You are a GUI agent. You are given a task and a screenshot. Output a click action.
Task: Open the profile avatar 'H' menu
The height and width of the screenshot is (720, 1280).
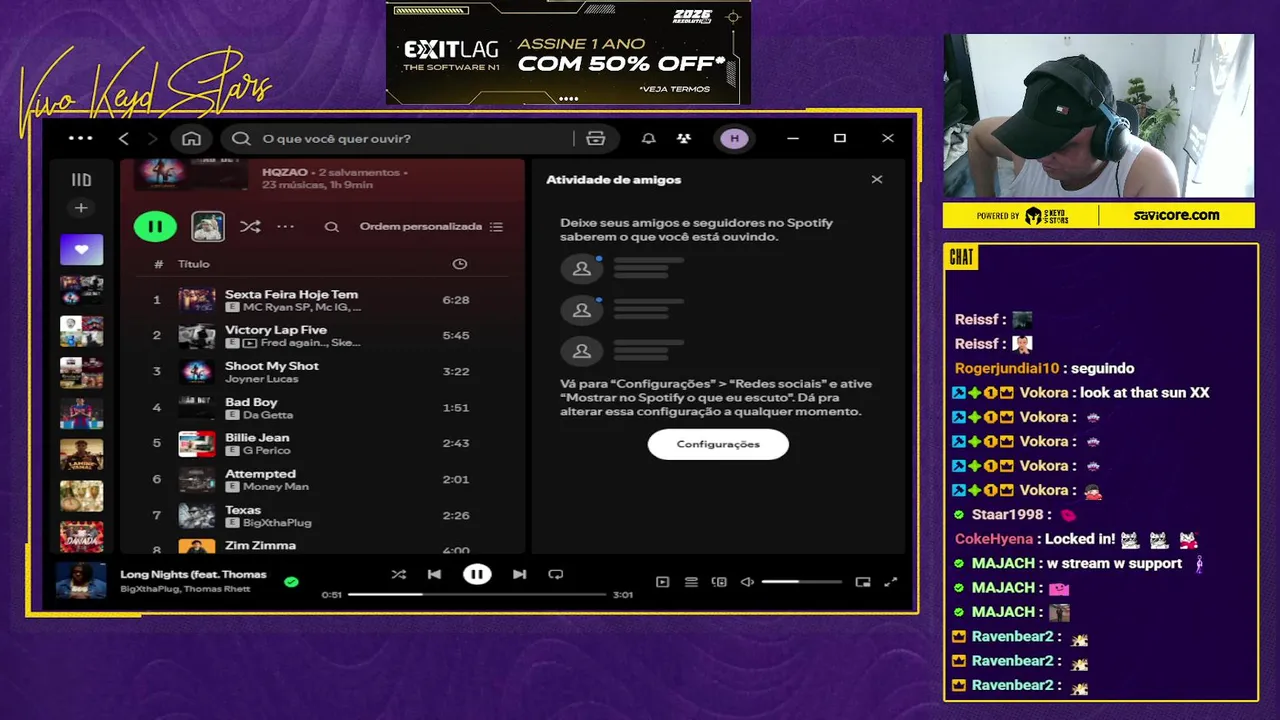(734, 138)
